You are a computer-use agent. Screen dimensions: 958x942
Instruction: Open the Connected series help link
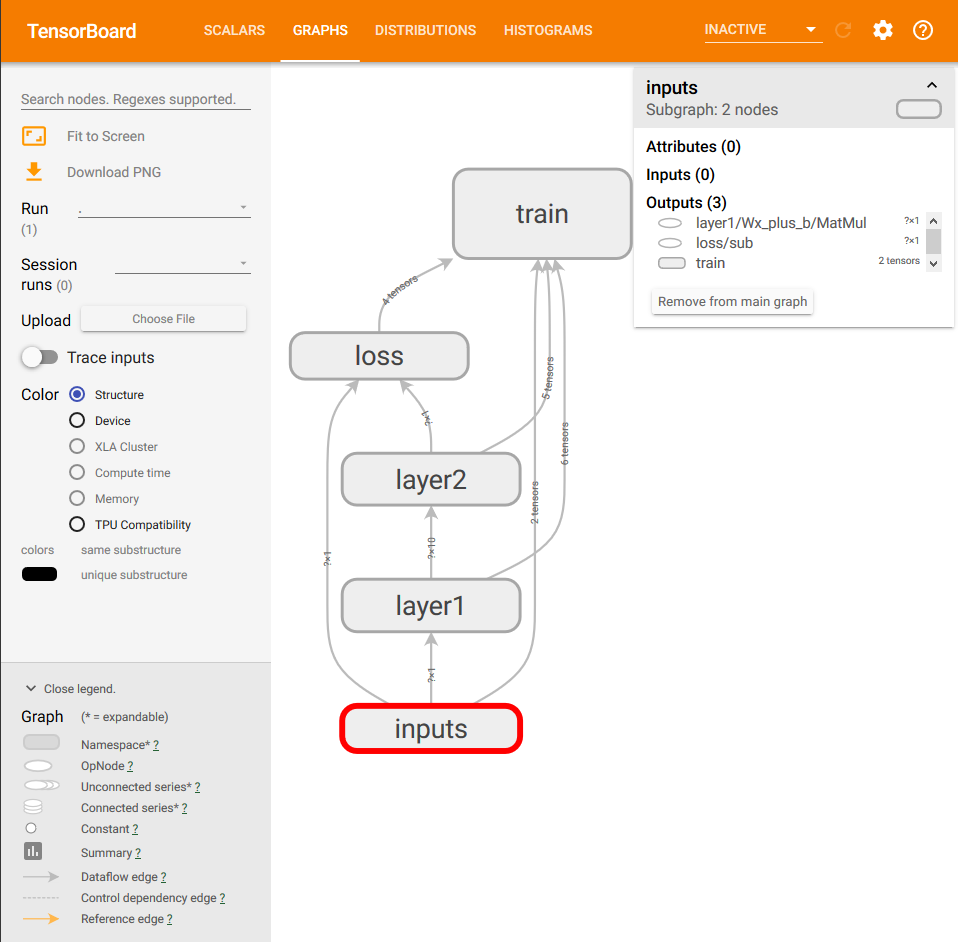185,808
